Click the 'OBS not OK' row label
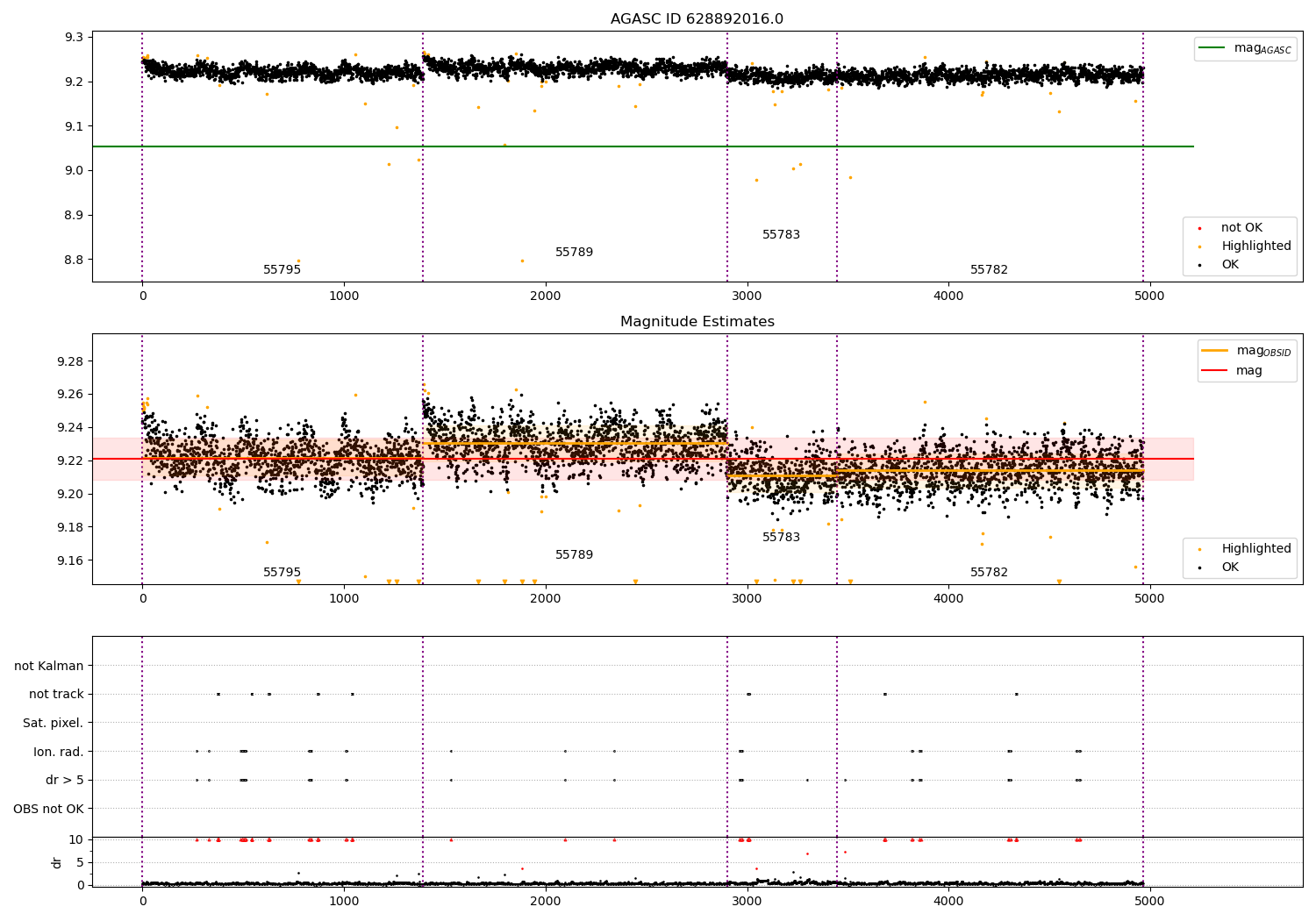The width and height of the screenshot is (1316, 921). [x=48, y=809]
